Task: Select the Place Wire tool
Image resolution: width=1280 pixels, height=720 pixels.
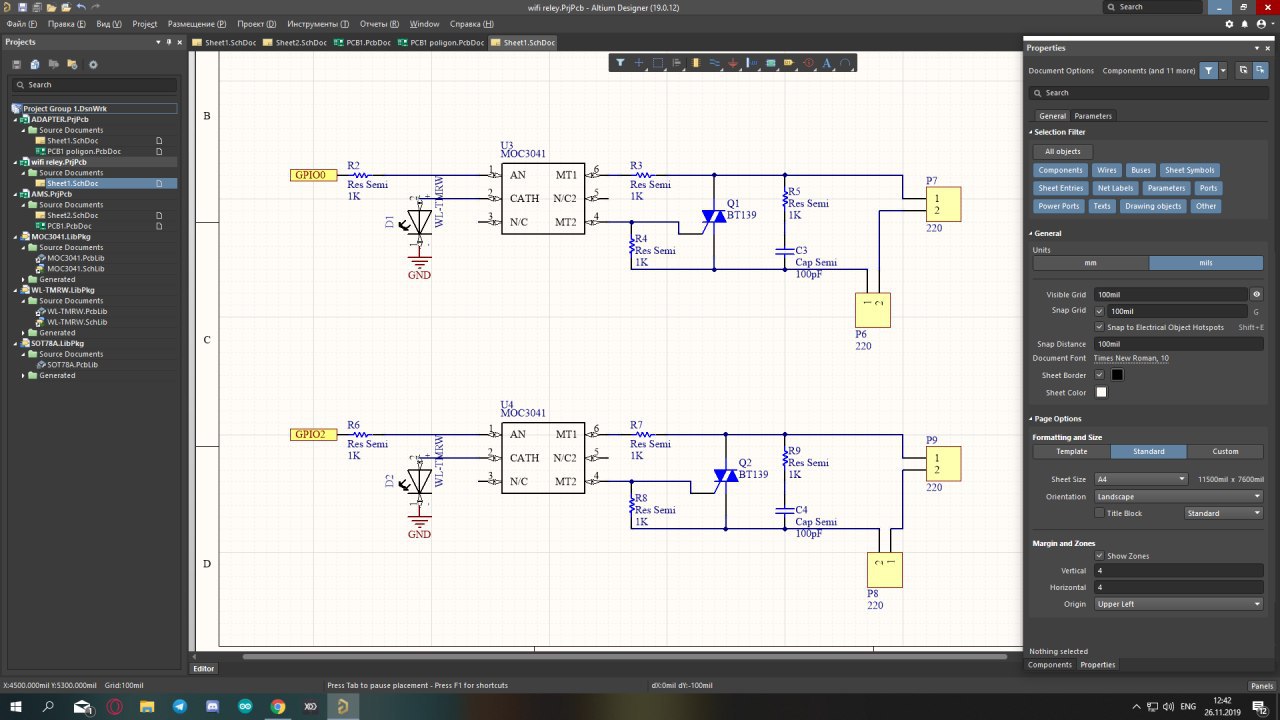Action: (x=714, y=63)
